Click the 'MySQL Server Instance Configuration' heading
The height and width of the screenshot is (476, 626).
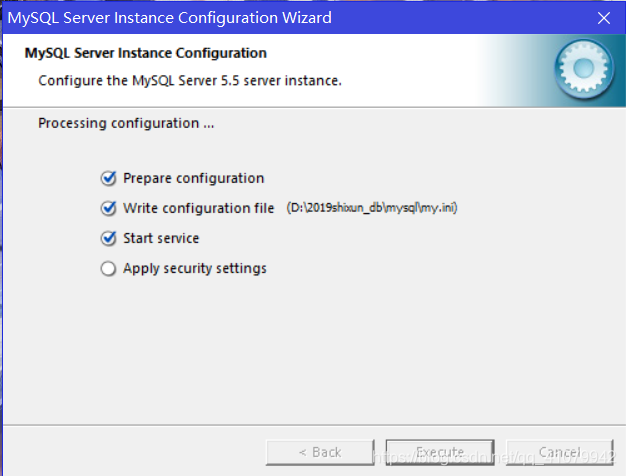pyautogui.click(x=146, y=53)
